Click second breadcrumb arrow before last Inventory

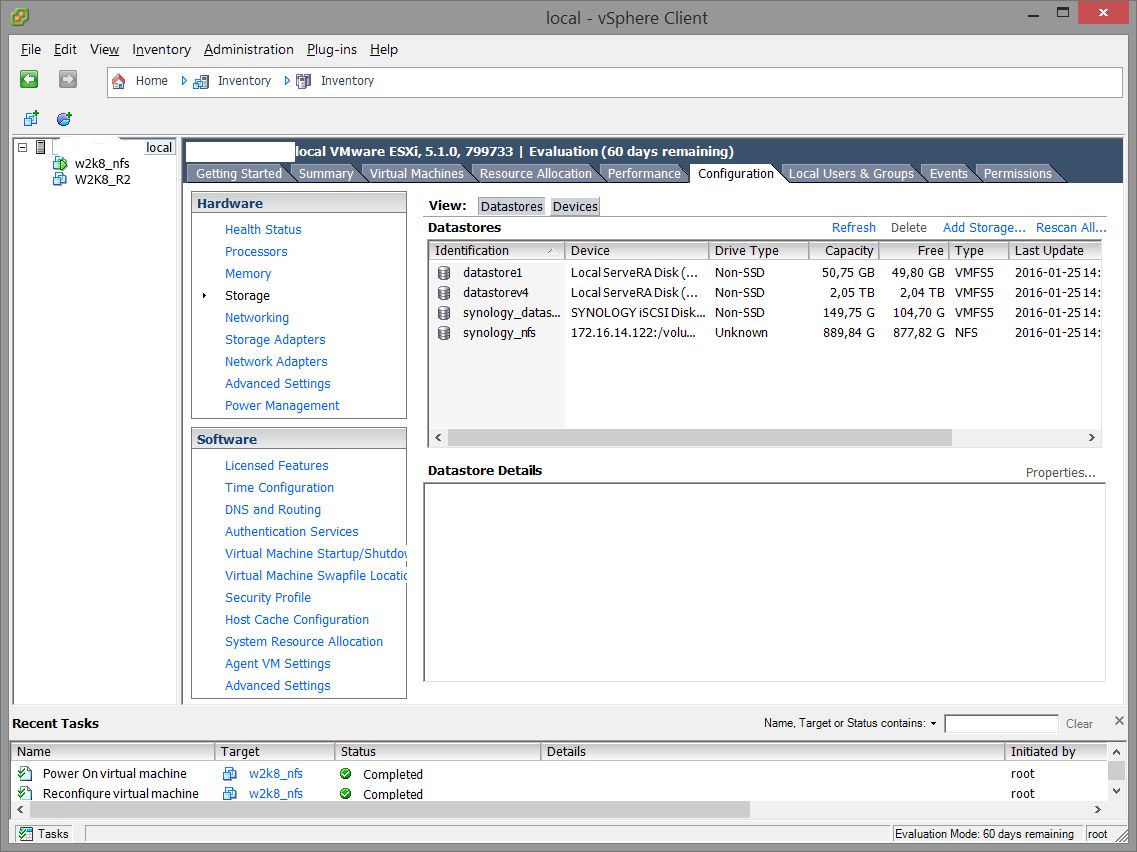287,81
